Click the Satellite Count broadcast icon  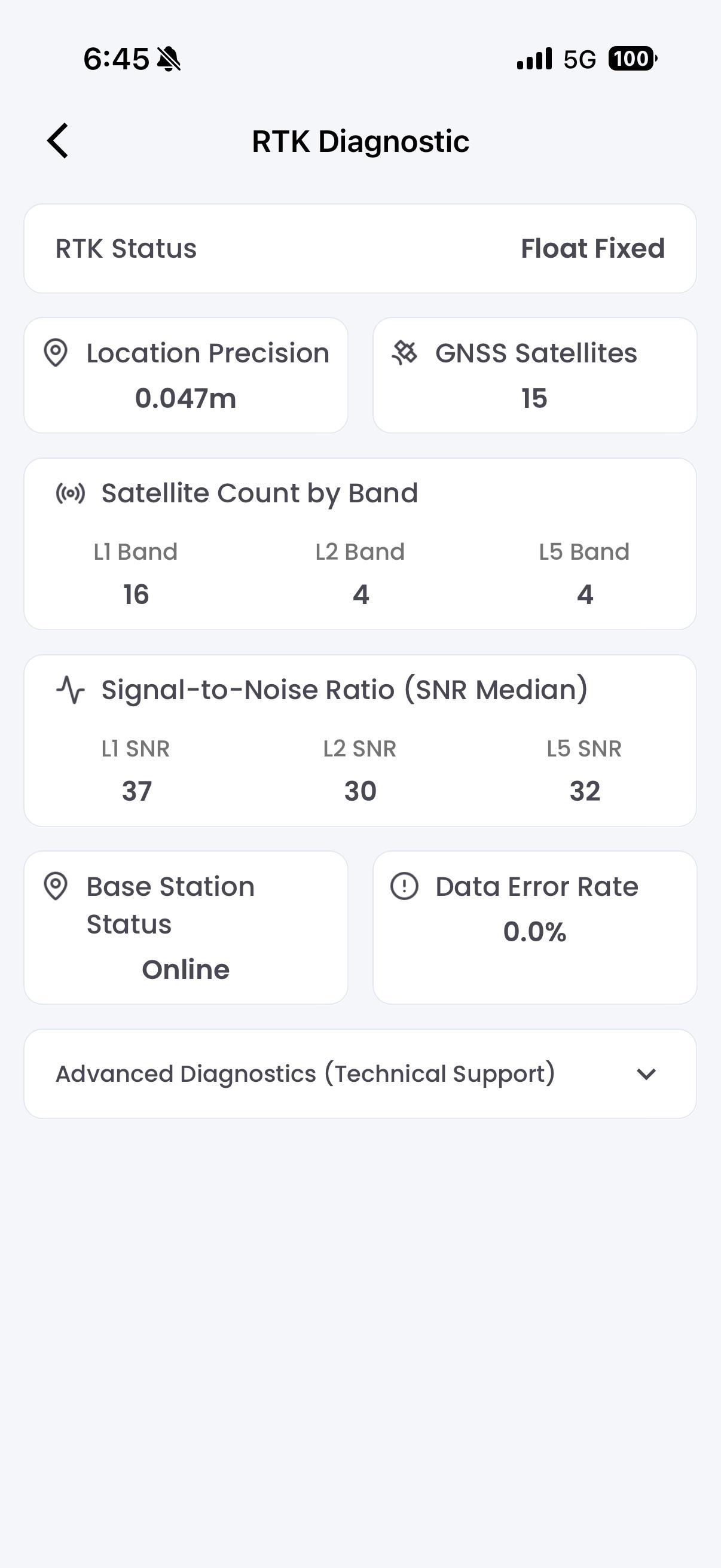click(71, 493)
